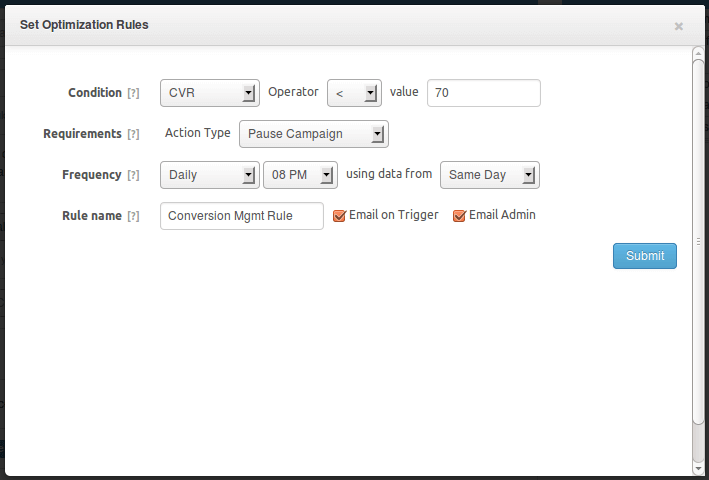Viewport: 709px width, 480px height.
Task: Uncheck the Email on Trigger checkbox
Action: click(339, 215)
